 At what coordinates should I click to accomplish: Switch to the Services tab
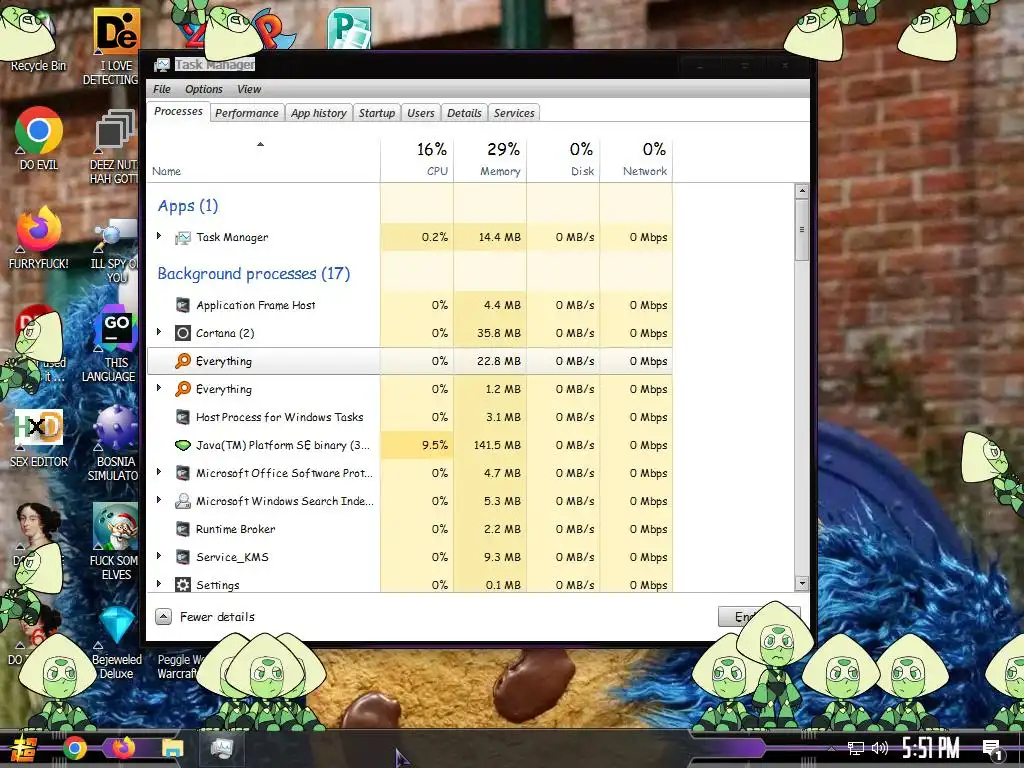pos(514,113)
